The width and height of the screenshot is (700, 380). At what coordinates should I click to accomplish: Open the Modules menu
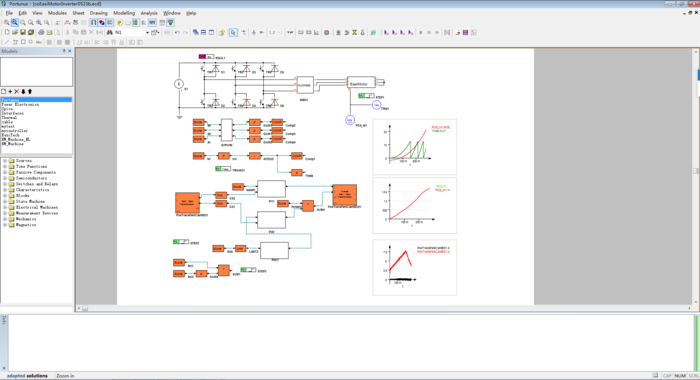57,13
